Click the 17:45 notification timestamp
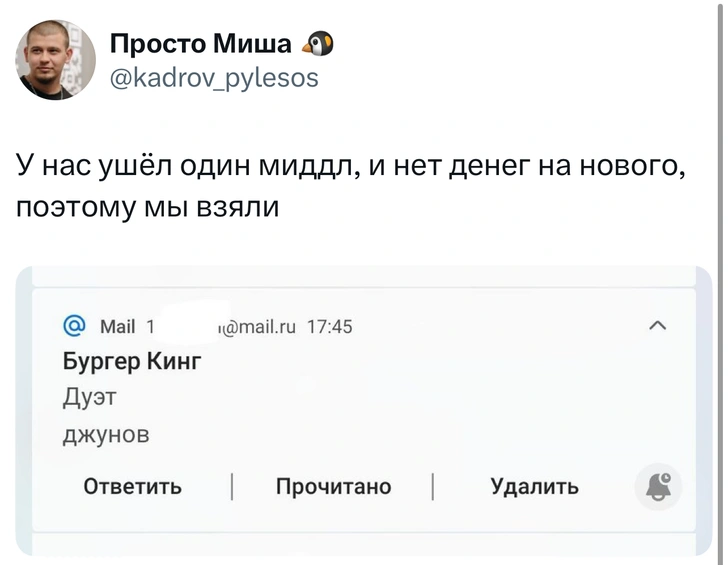The height and width of the screenshot is (565, 728). pos(330,326)
